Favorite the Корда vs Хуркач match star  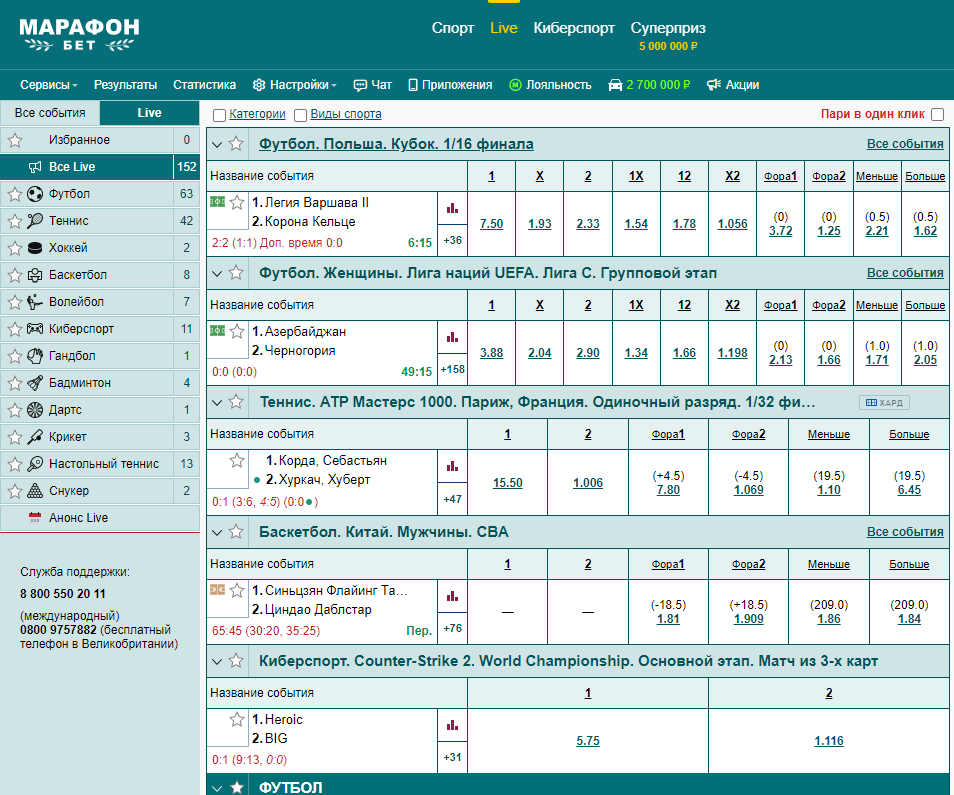click(x=237, y=460)
